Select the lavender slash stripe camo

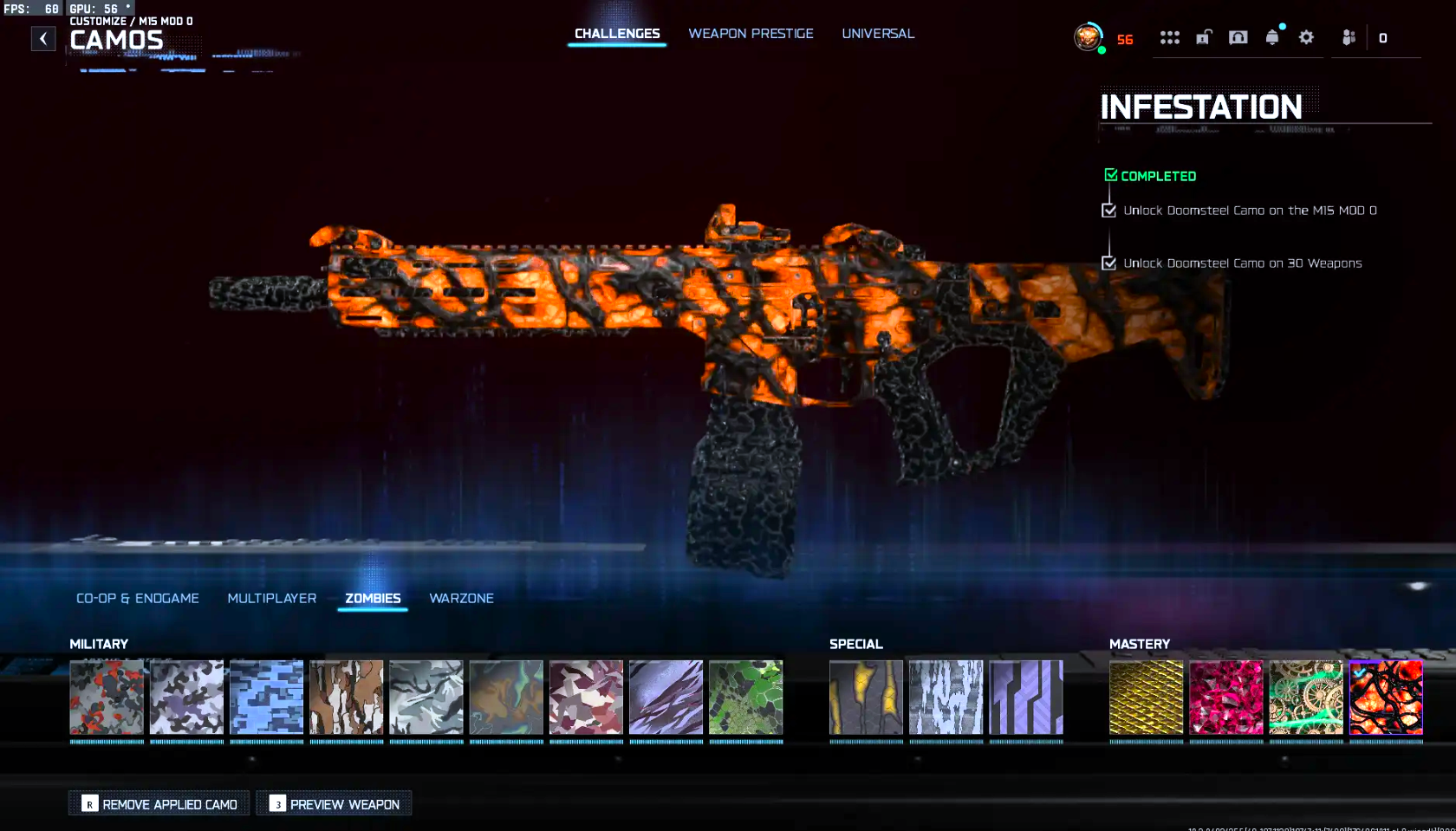[x=666, y=698]
